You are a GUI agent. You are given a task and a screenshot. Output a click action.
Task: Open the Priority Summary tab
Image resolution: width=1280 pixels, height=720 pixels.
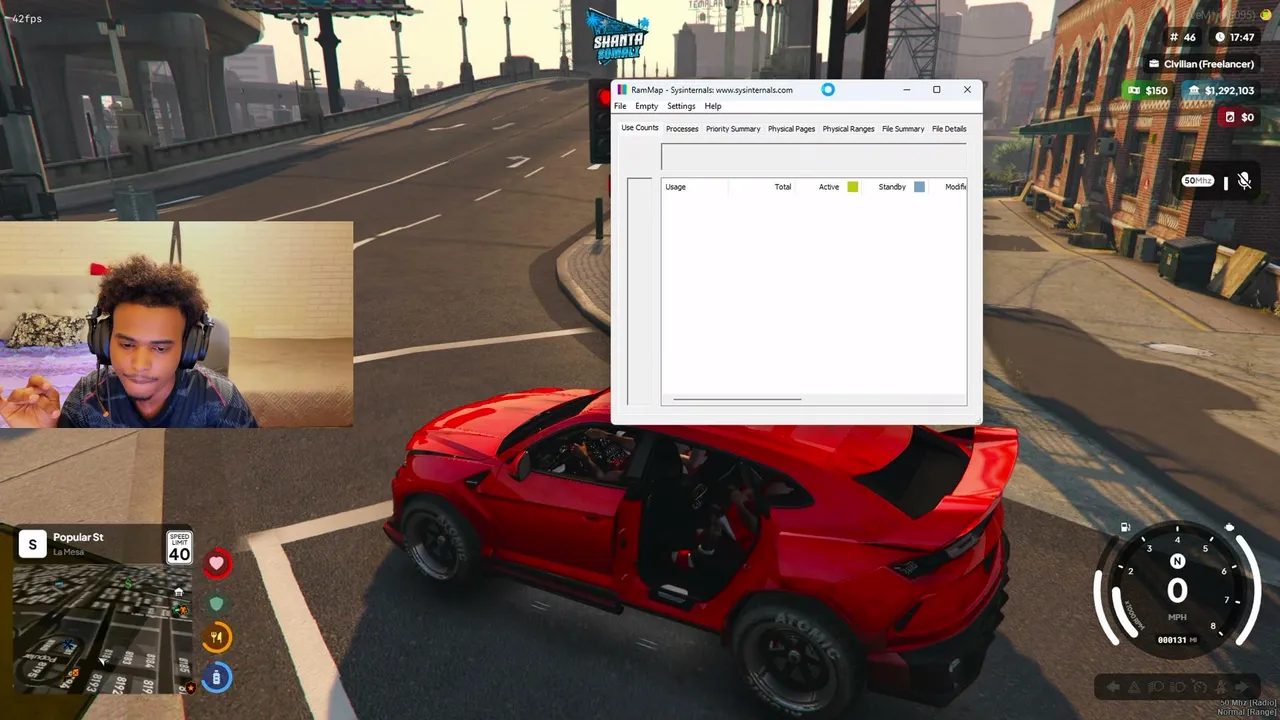[x=733, y=129]
